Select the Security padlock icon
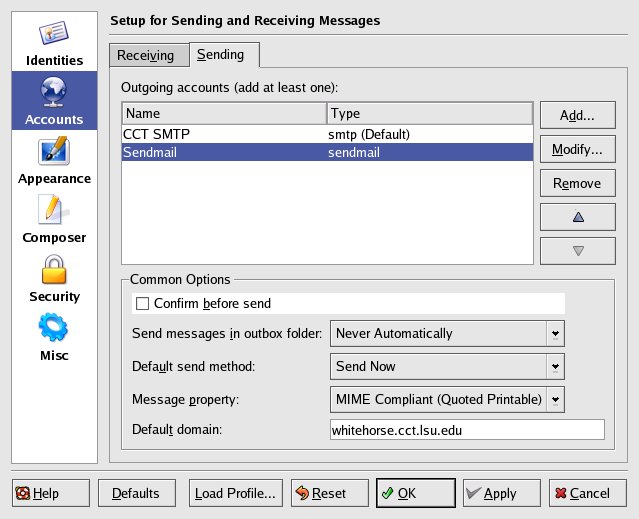Viewport: 639px width, 519px height. coord(54,271)
